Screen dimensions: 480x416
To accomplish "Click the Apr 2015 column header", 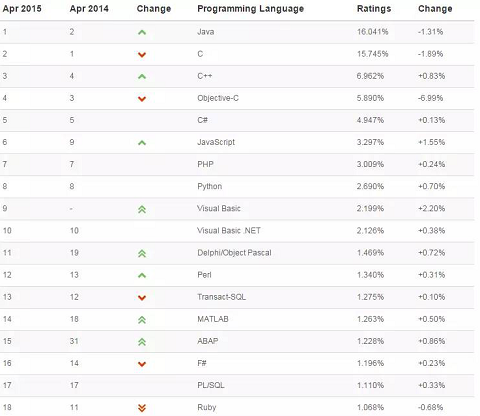I will click(x=22, y=9).
